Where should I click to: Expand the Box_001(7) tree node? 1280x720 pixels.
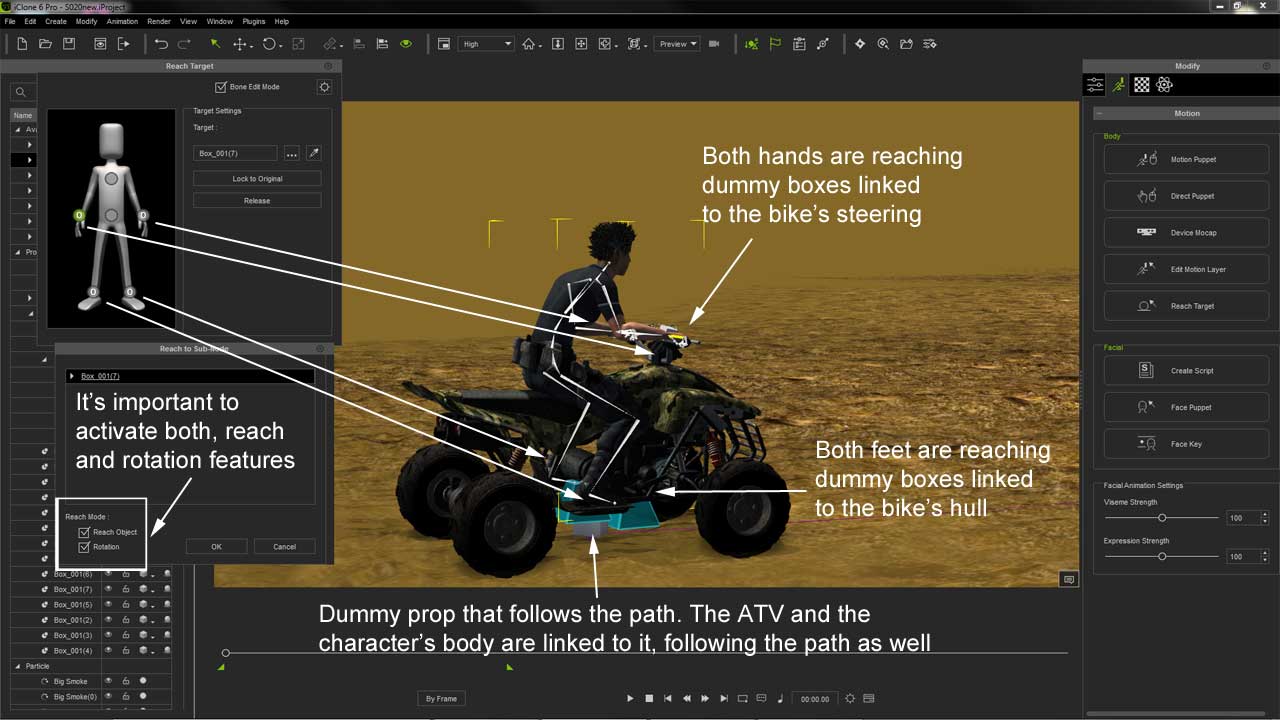pyautogui.click(x=72, y=376)
